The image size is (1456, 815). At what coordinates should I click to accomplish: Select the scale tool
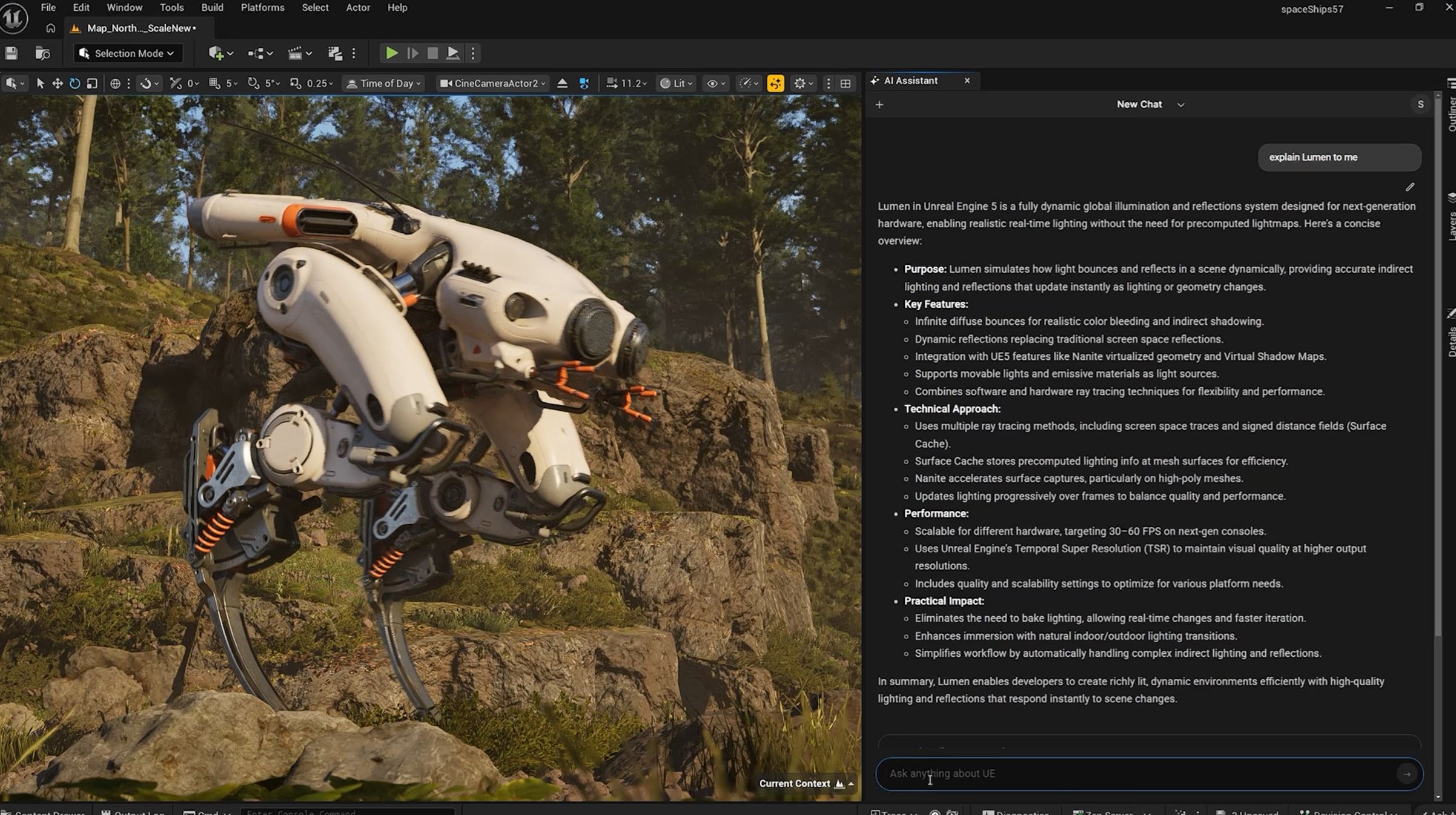click(x=92, y=84)
